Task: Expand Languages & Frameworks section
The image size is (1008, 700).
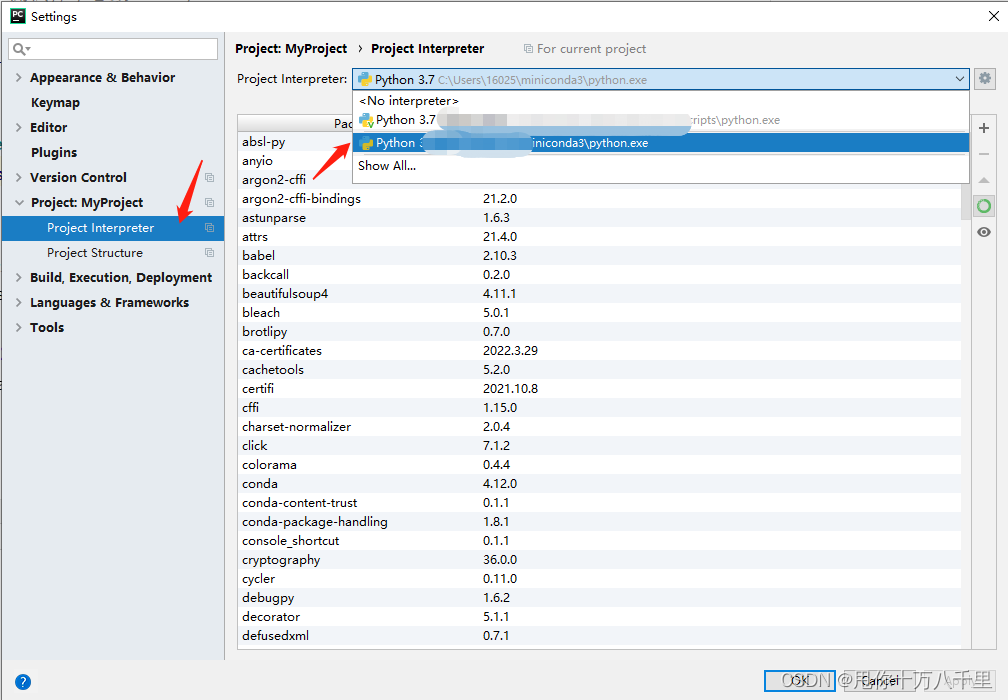Action: pos(19,303)
